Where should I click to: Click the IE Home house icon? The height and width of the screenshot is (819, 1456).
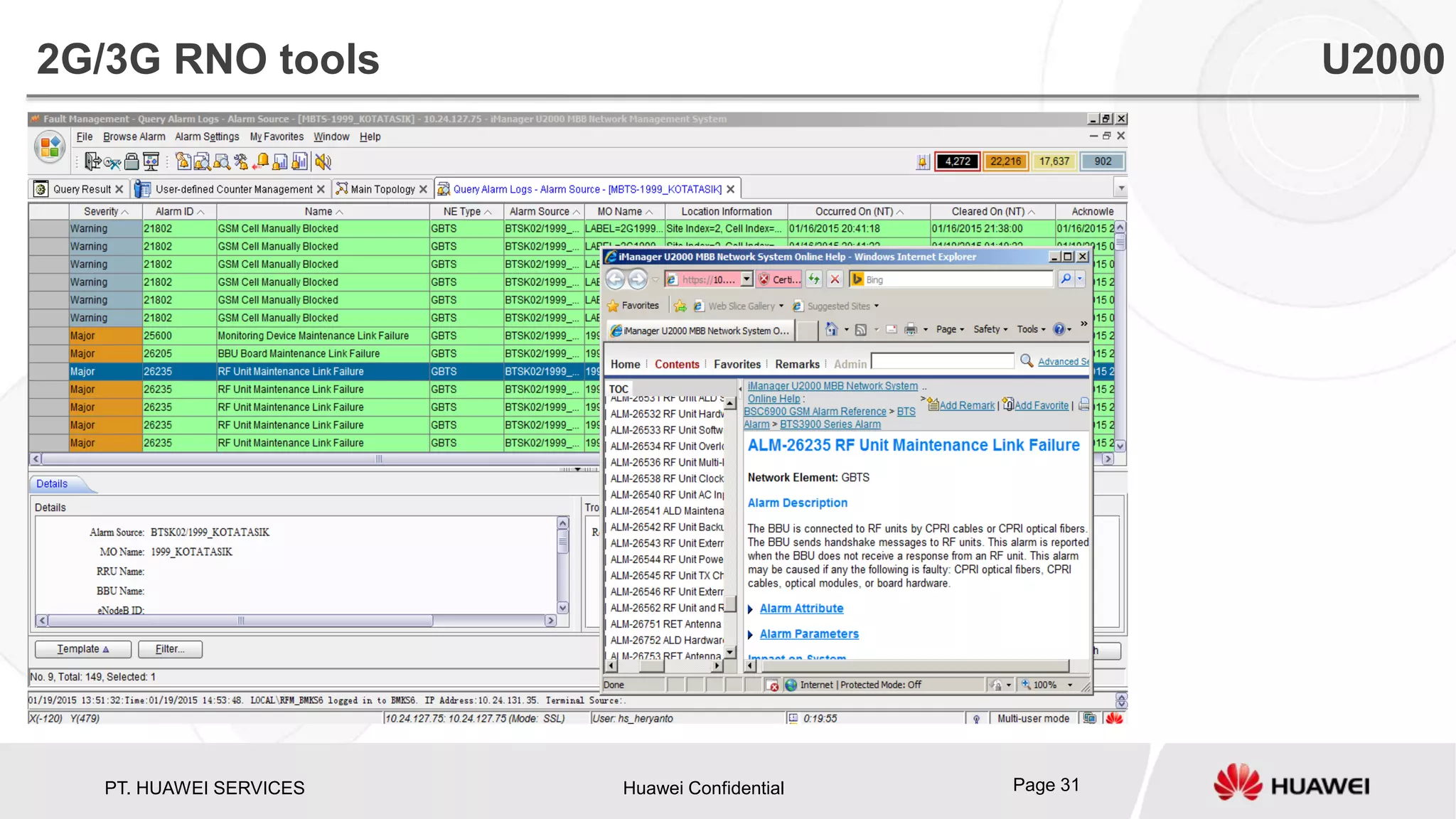pyautogui.click(x=831, y=329)
